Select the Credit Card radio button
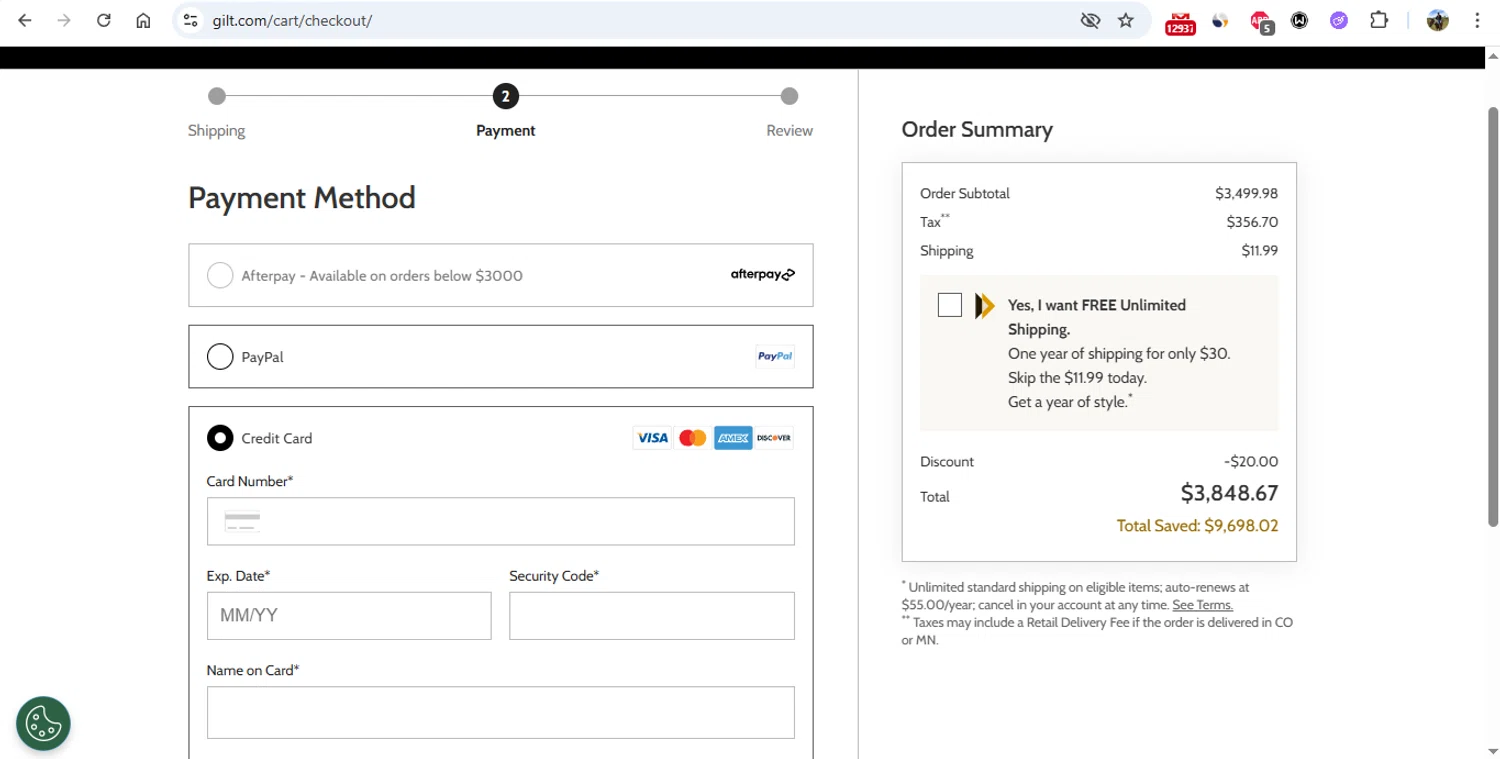 (220, 438)
